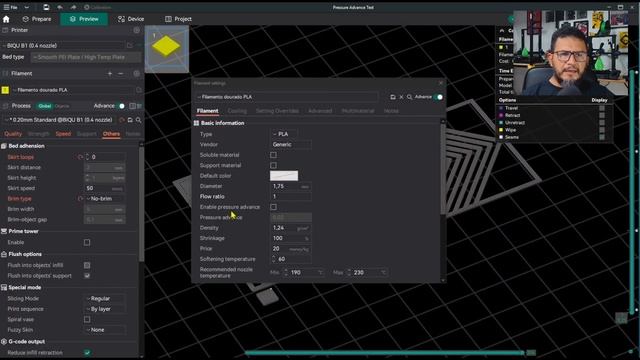Click the undo arrow icon
Image resolution: width=640 pixels, height=360 pixels.
point(60,7)
